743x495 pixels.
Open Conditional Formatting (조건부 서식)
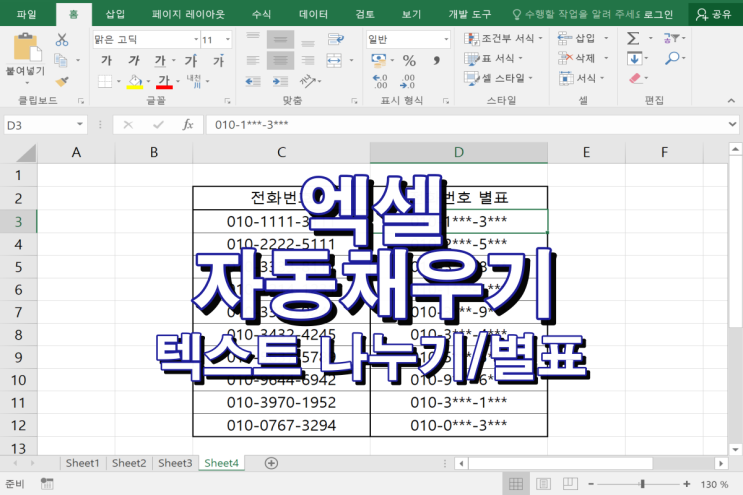(503, 38)
